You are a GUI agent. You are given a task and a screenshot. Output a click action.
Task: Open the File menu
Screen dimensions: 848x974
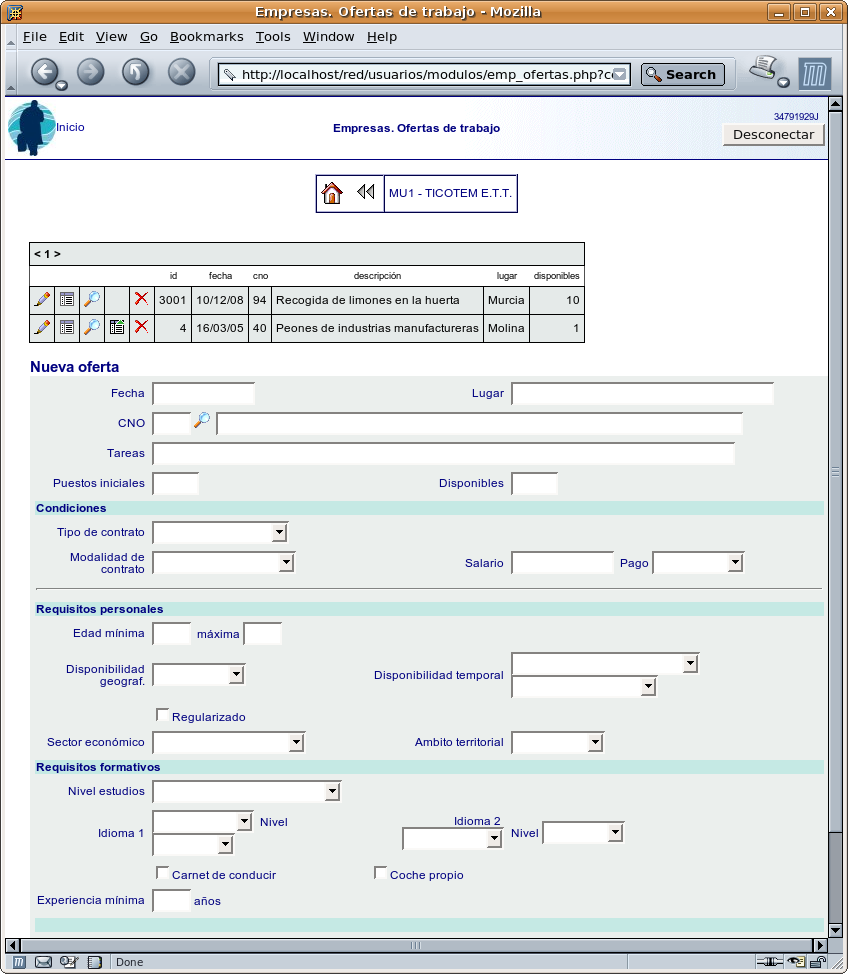coord(35,37)
